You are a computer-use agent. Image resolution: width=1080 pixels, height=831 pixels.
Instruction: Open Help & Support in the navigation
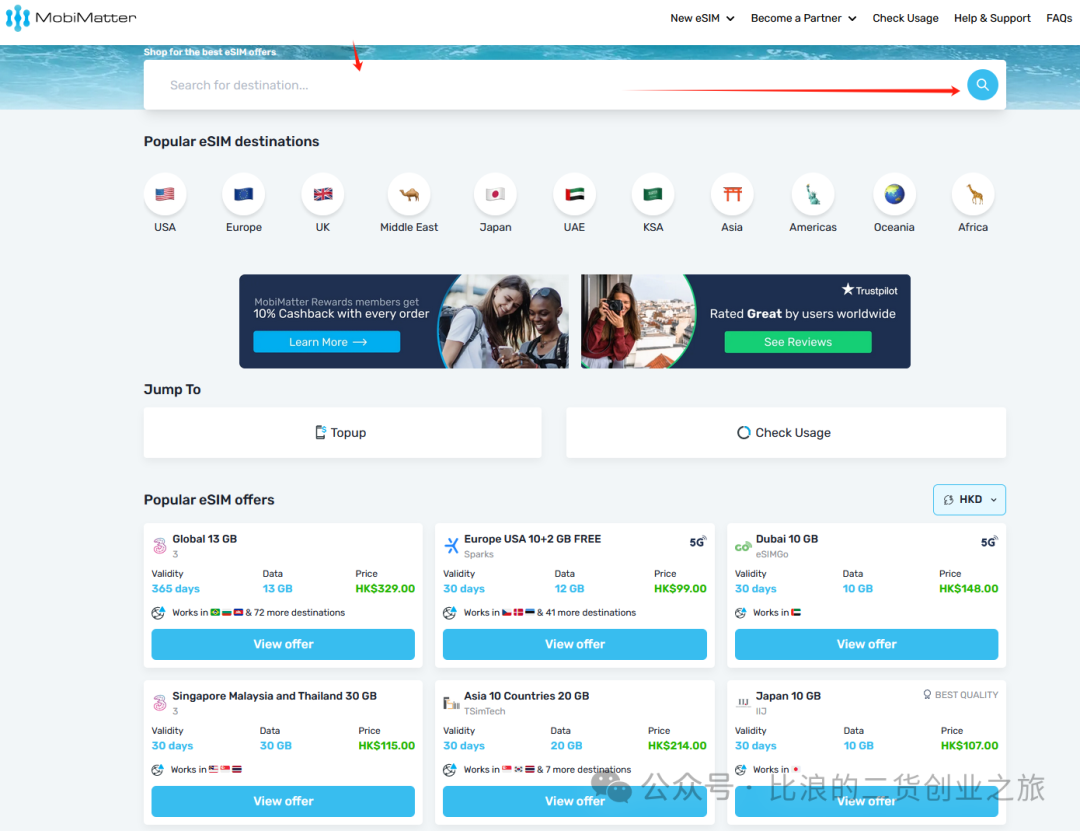992,18
